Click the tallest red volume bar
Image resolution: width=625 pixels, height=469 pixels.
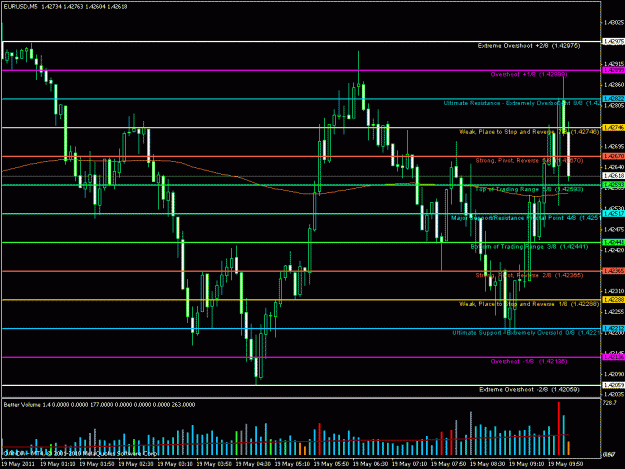tap(559, 429)
